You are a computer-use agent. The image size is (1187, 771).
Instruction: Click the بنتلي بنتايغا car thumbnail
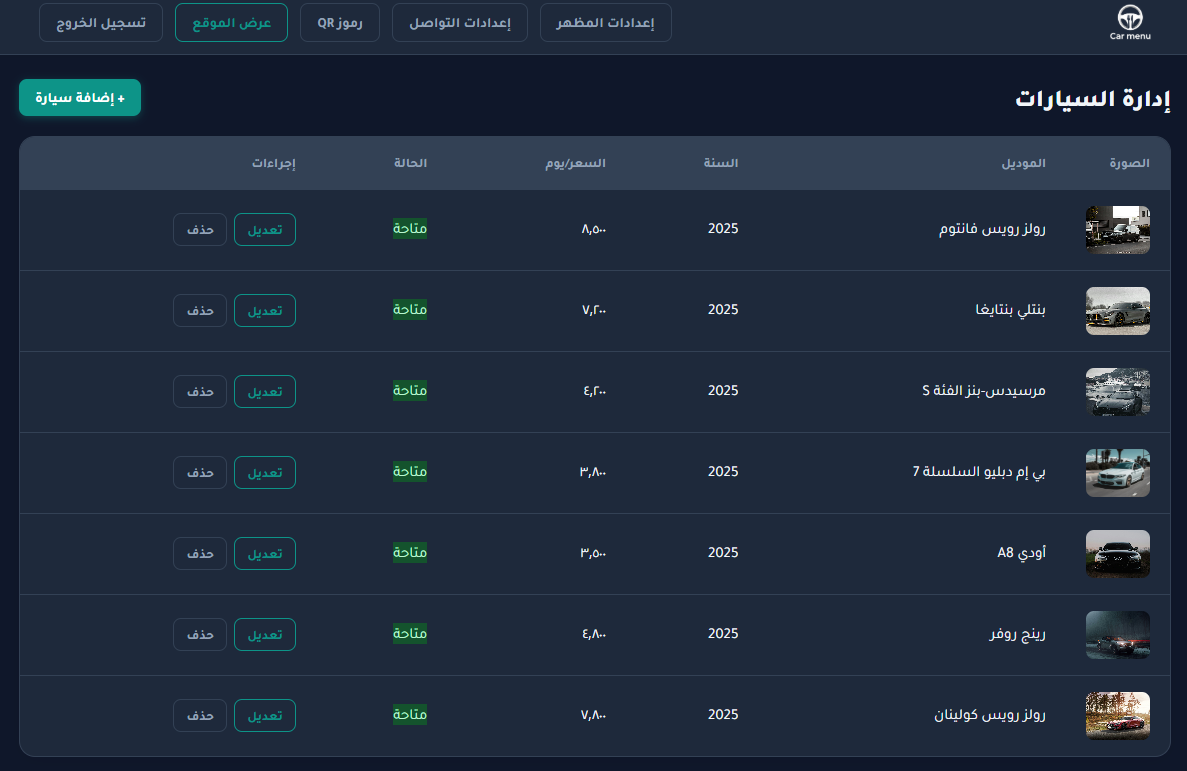(1117, 311)
